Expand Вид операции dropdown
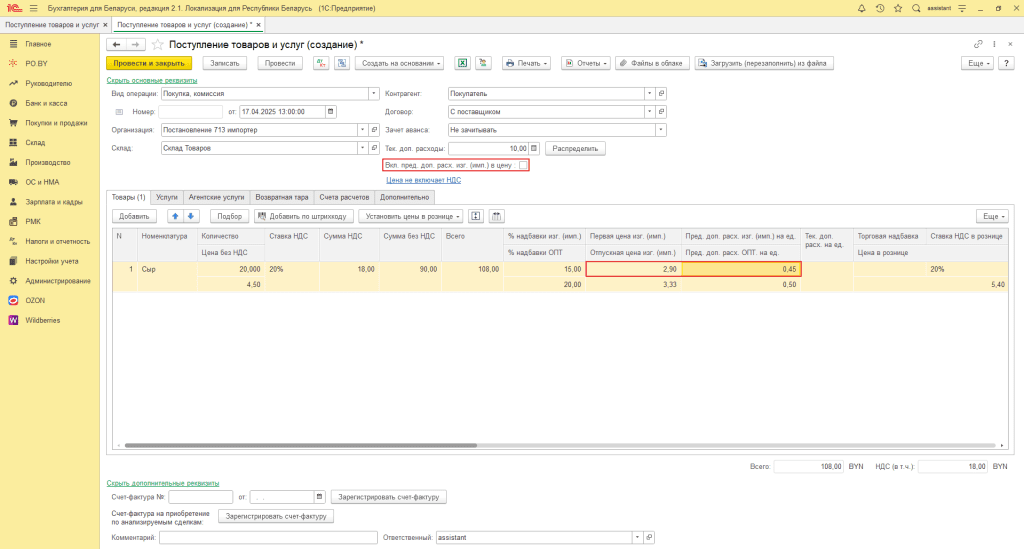 [x=374, y=93]
